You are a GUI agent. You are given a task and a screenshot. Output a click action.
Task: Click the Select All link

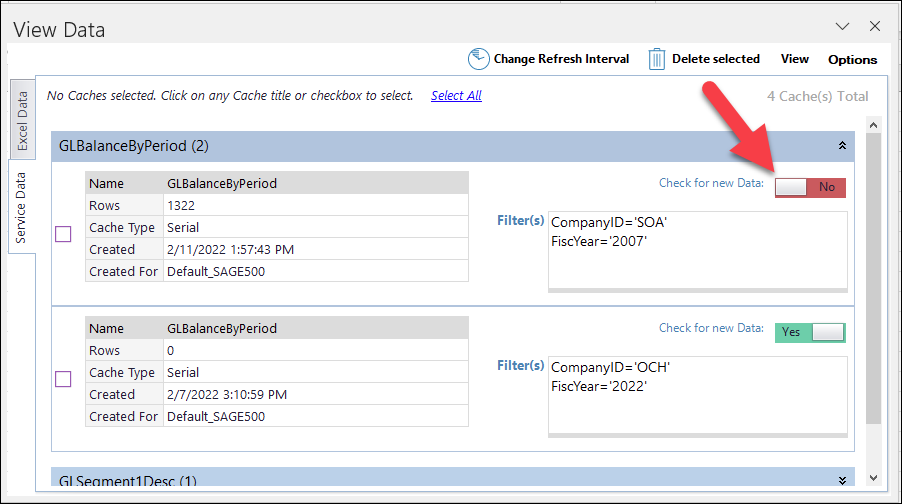(456, 96)
